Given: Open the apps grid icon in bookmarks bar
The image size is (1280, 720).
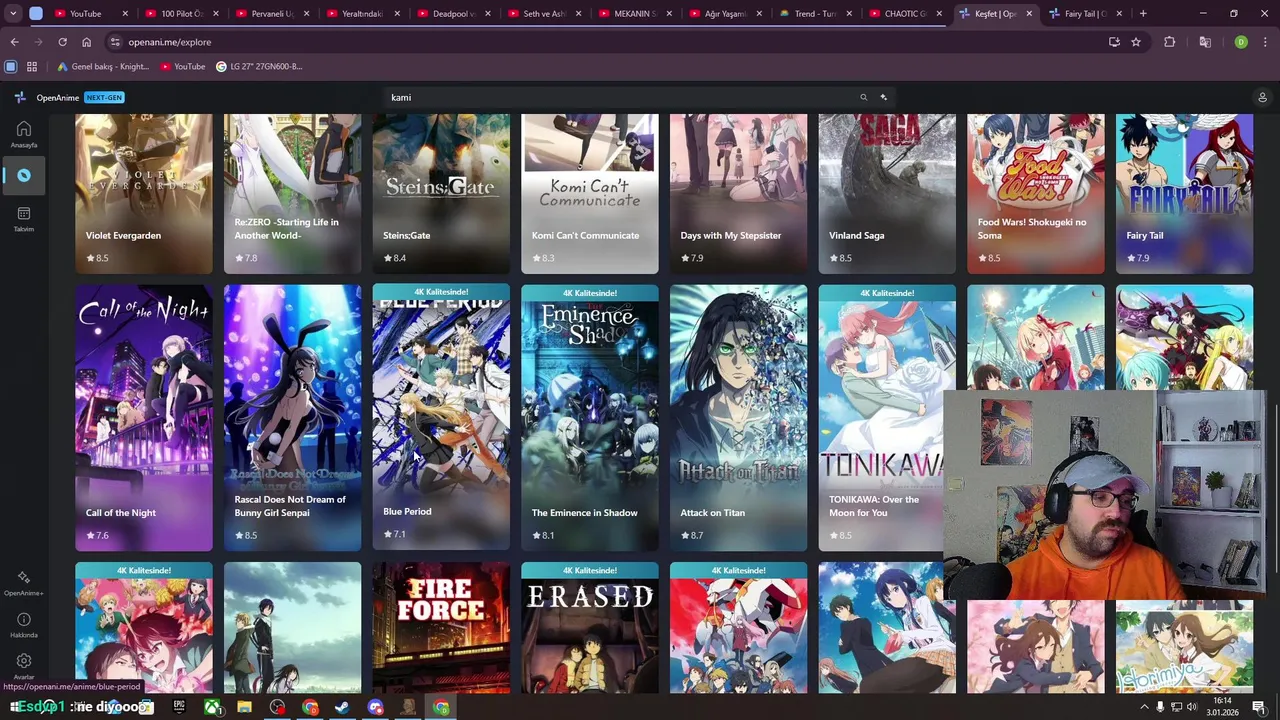Looking at the screenshot, I should [32, 66].
